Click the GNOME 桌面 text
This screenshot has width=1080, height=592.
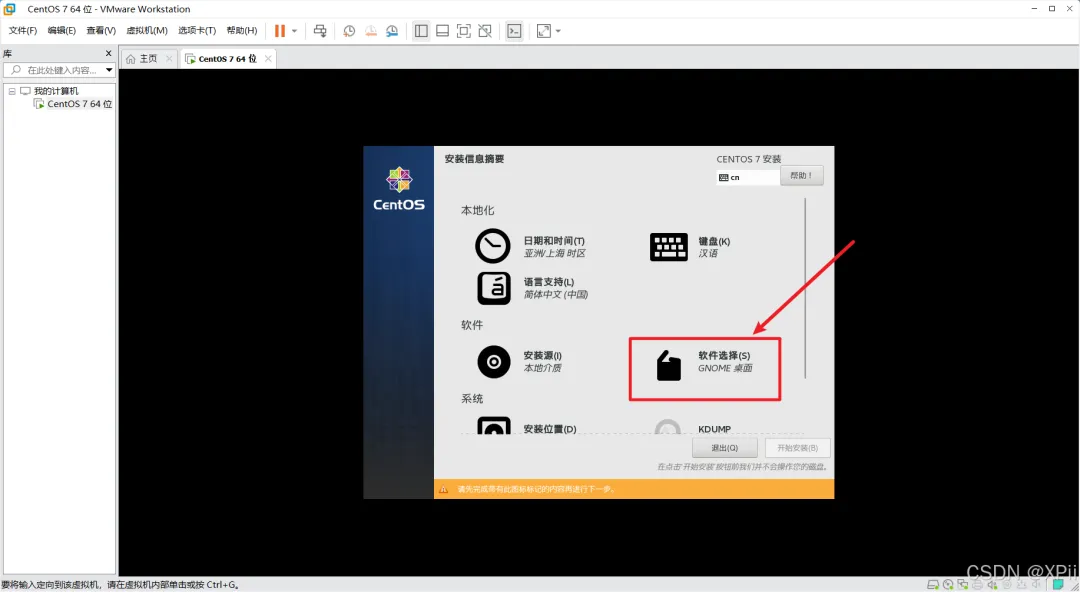click(725, 368)
